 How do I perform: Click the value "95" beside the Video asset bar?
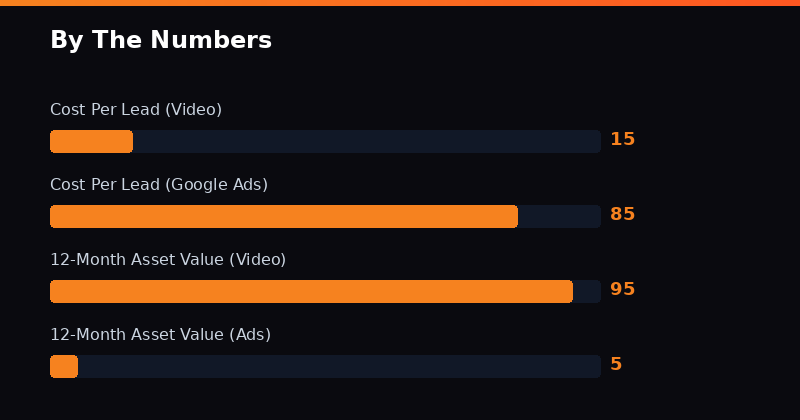pyautogui.click(x=622, y=290)
